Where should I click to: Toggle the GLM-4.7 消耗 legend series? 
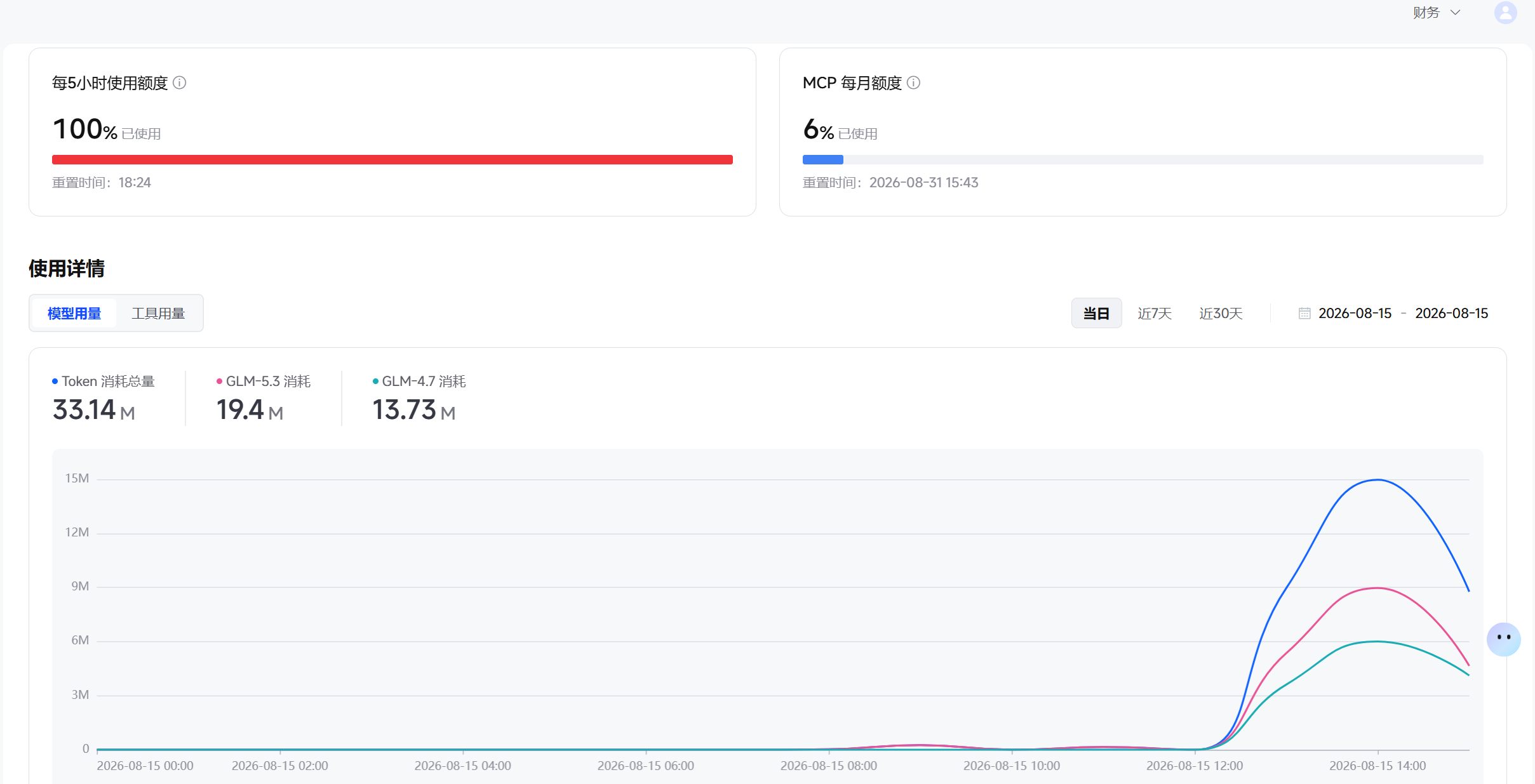tap(419, 381)
